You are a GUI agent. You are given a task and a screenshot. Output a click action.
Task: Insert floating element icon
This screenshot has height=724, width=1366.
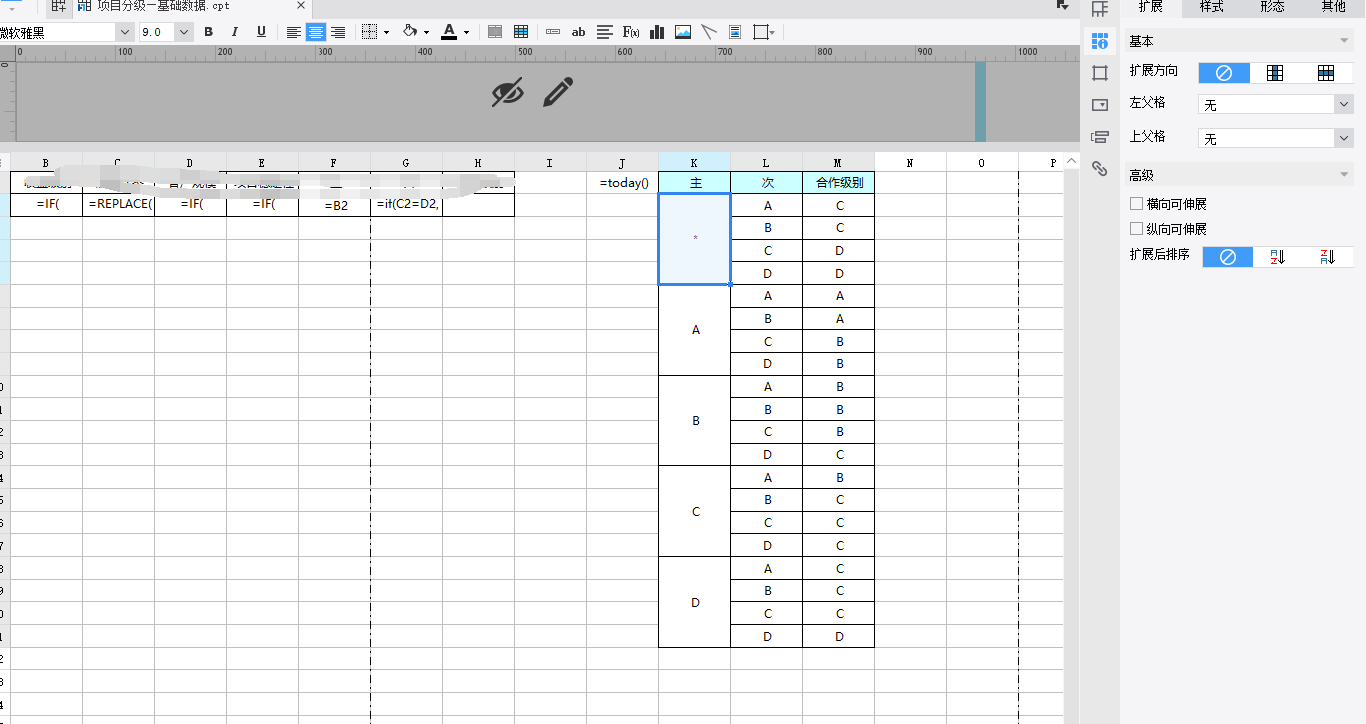[x=760, y=32]
